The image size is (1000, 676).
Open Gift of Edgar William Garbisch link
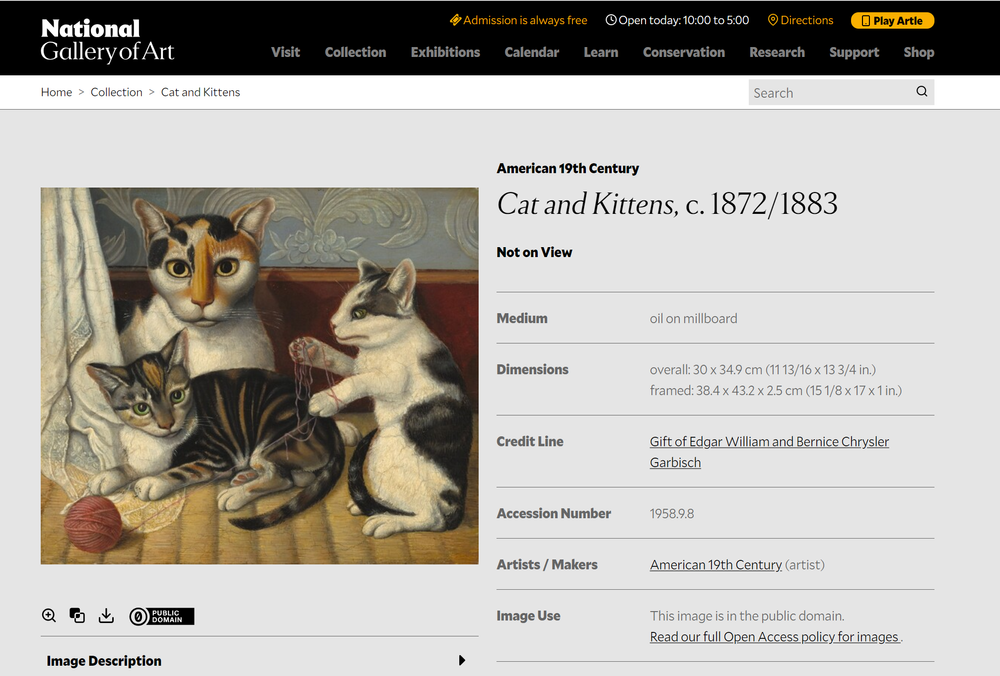coord(769,452)
